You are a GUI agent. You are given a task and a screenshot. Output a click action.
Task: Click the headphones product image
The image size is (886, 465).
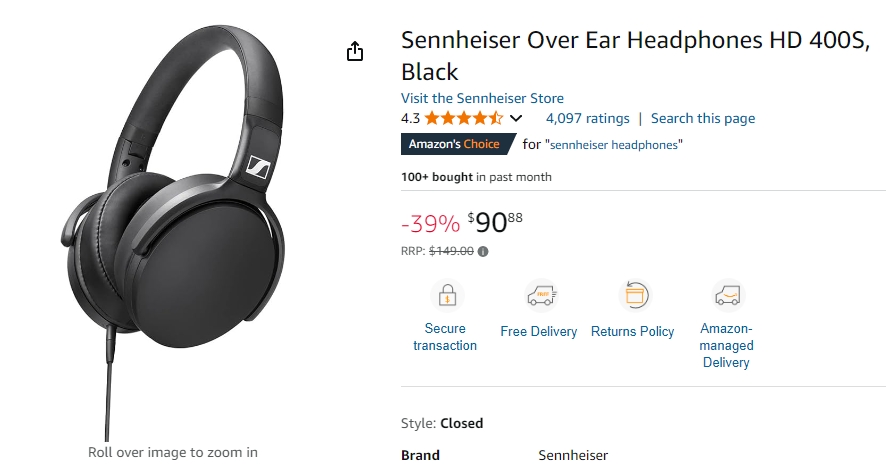click(x=173, y=232)
